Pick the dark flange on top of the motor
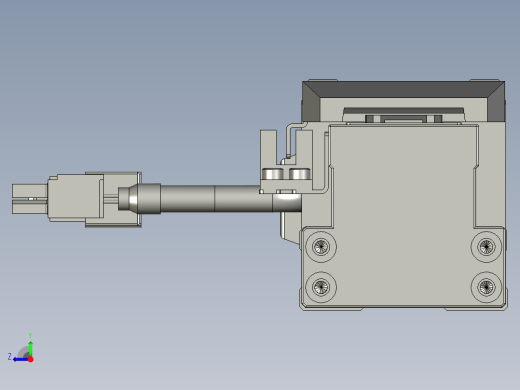 403,89
